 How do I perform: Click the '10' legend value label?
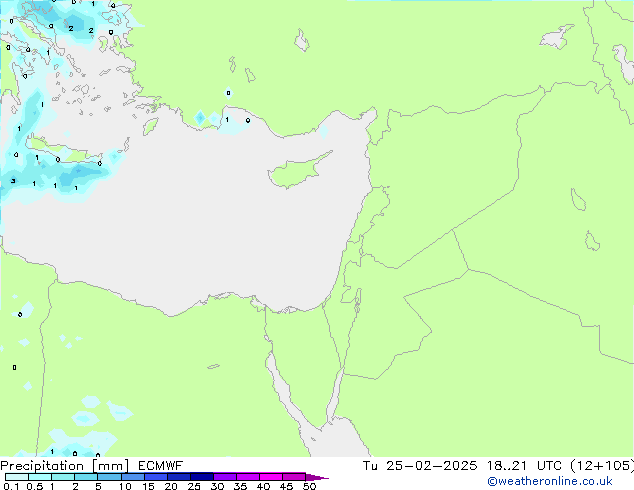[x=125, y=486]
